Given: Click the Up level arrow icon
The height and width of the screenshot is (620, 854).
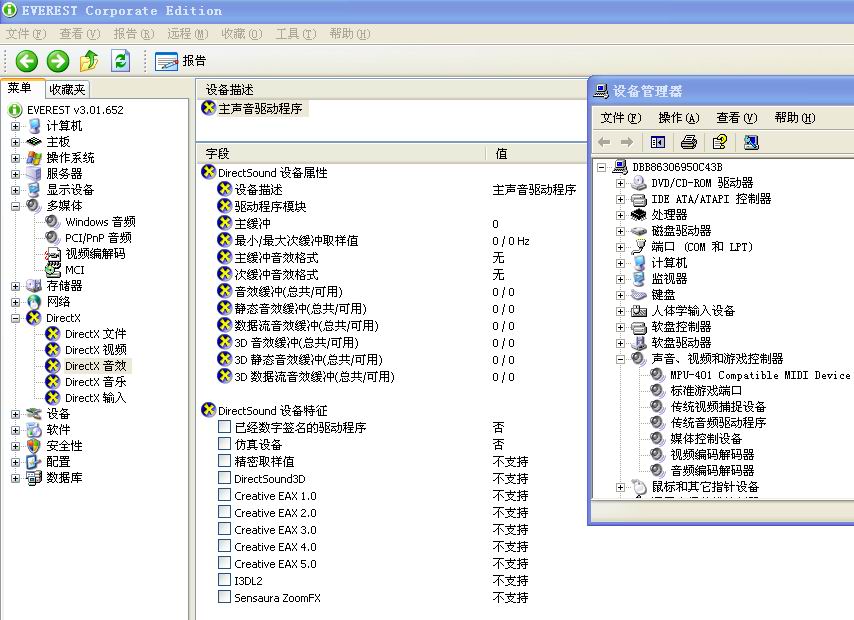Looking at the screenshot, I should [x=90, y=61].
